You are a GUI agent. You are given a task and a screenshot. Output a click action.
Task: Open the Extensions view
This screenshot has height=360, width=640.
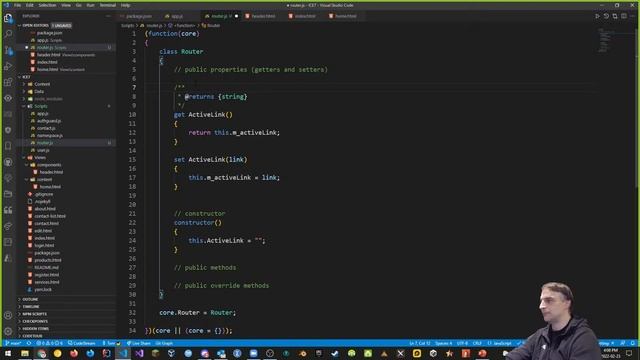(x=8, y=82)
